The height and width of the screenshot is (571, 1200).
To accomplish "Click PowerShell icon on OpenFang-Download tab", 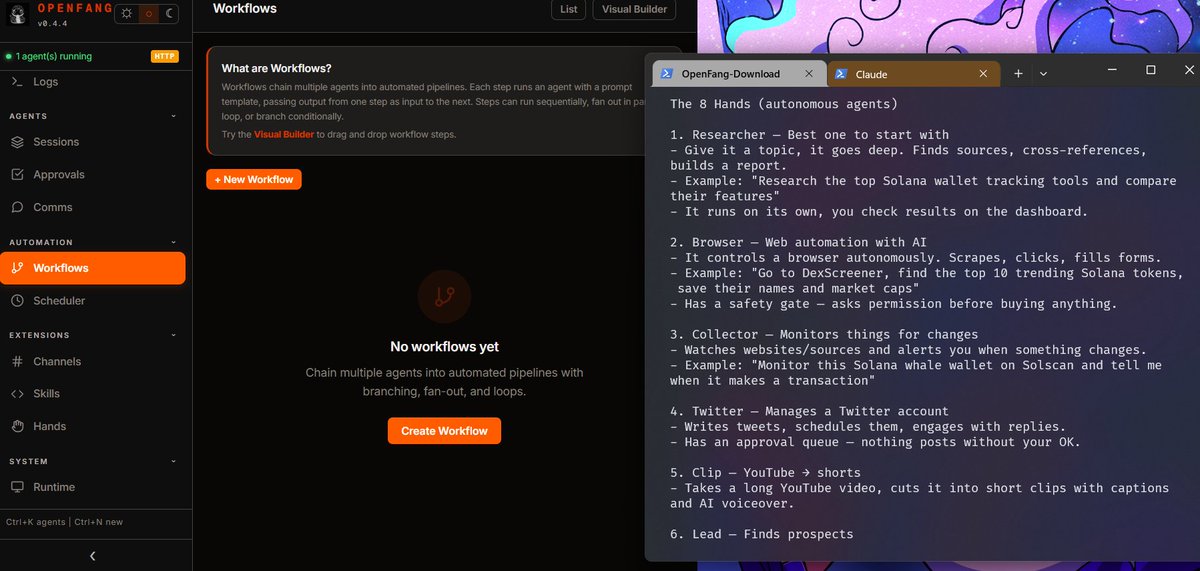I will [666, 74].
